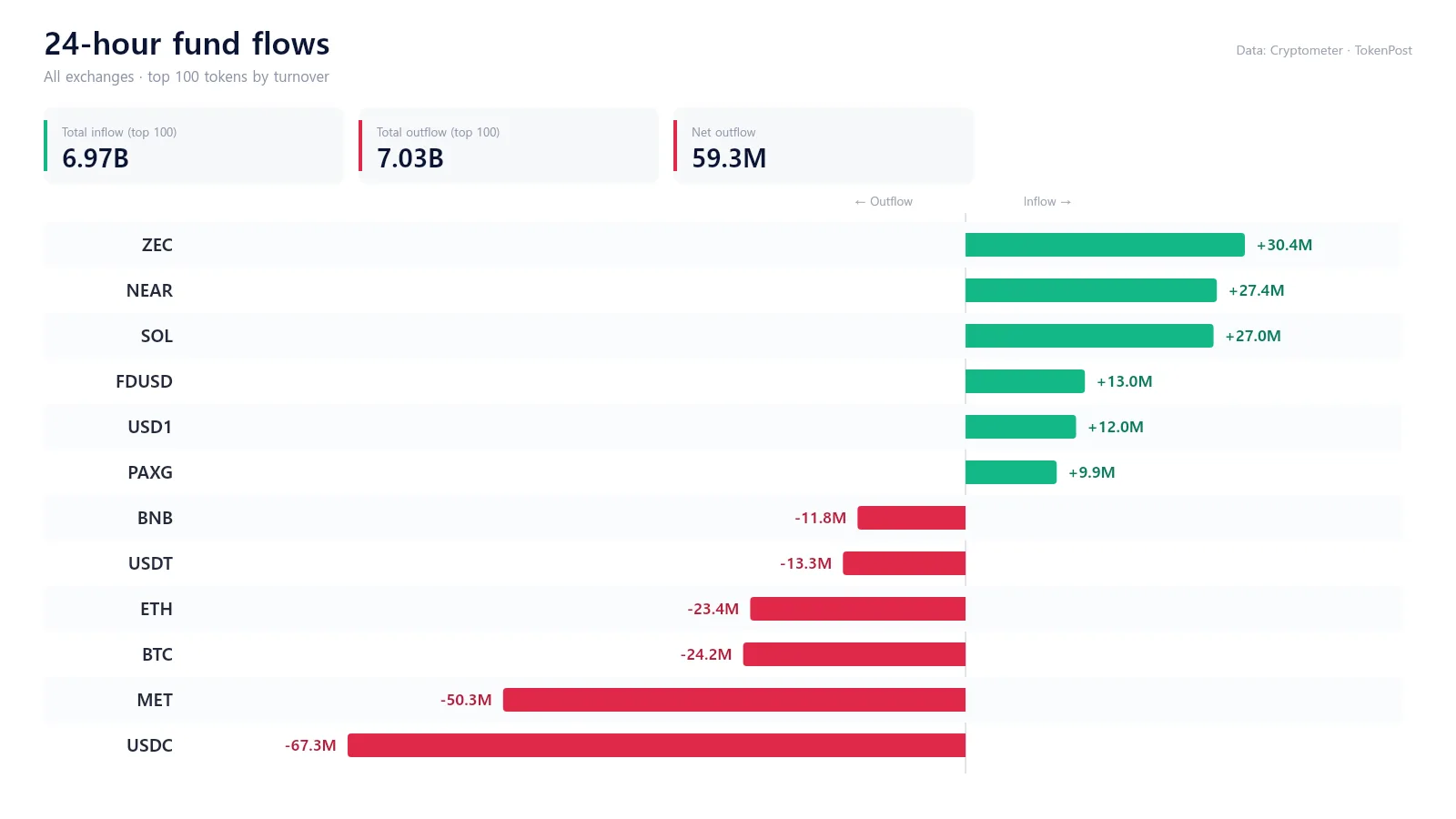
Task: Click the USD1 inflow bar
Action: coord(1020,427)
